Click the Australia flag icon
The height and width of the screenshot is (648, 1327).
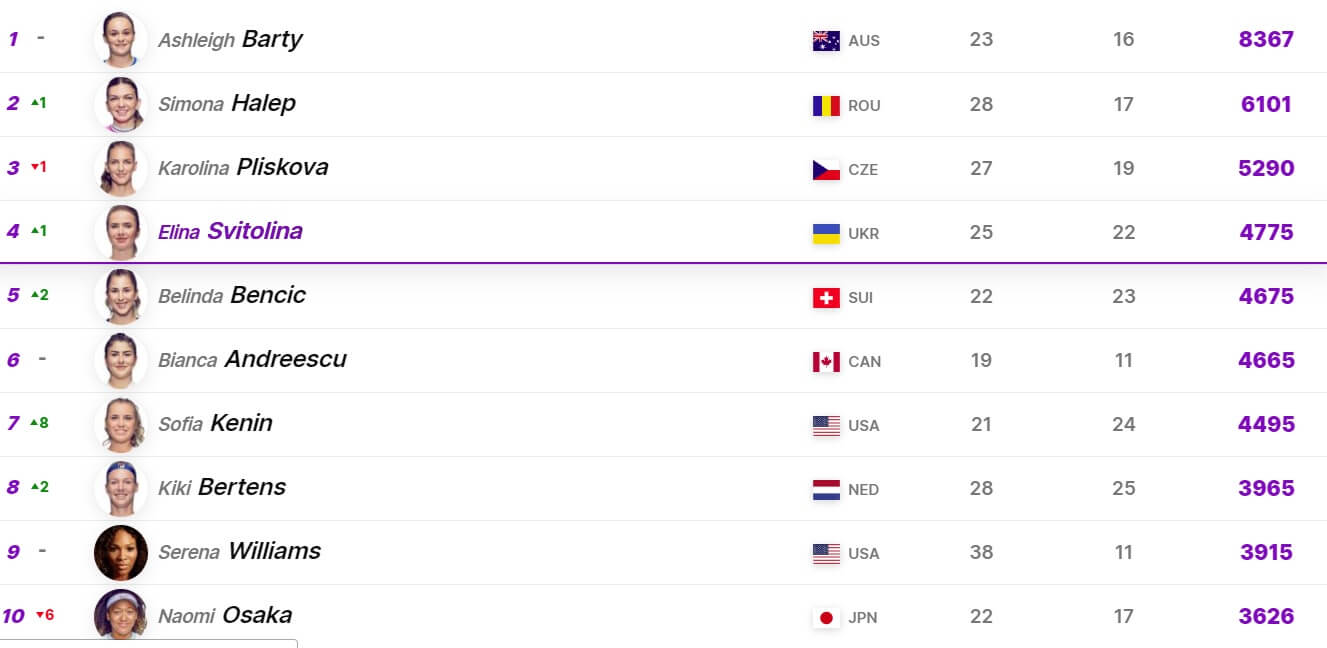tap(826, 40)
